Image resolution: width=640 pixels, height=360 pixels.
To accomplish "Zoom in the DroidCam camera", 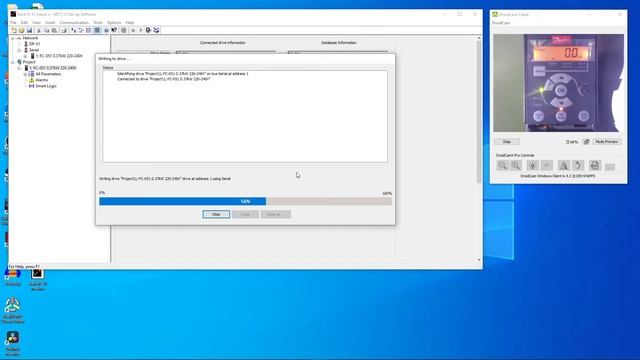I will coord(516,165).
